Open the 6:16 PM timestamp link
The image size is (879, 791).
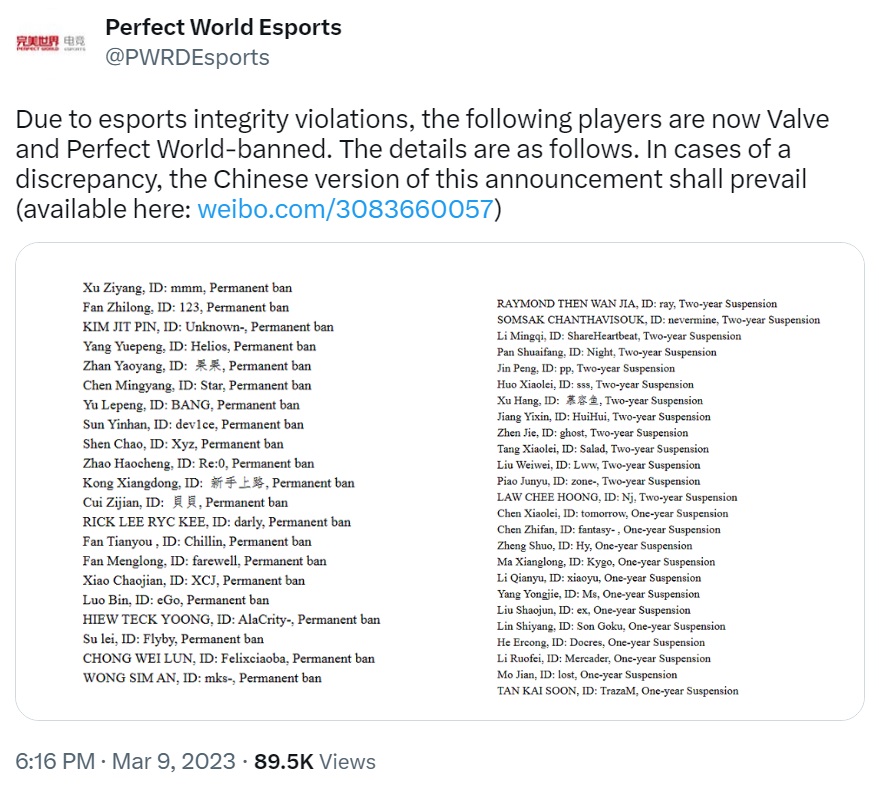click(x=55, y=761)
